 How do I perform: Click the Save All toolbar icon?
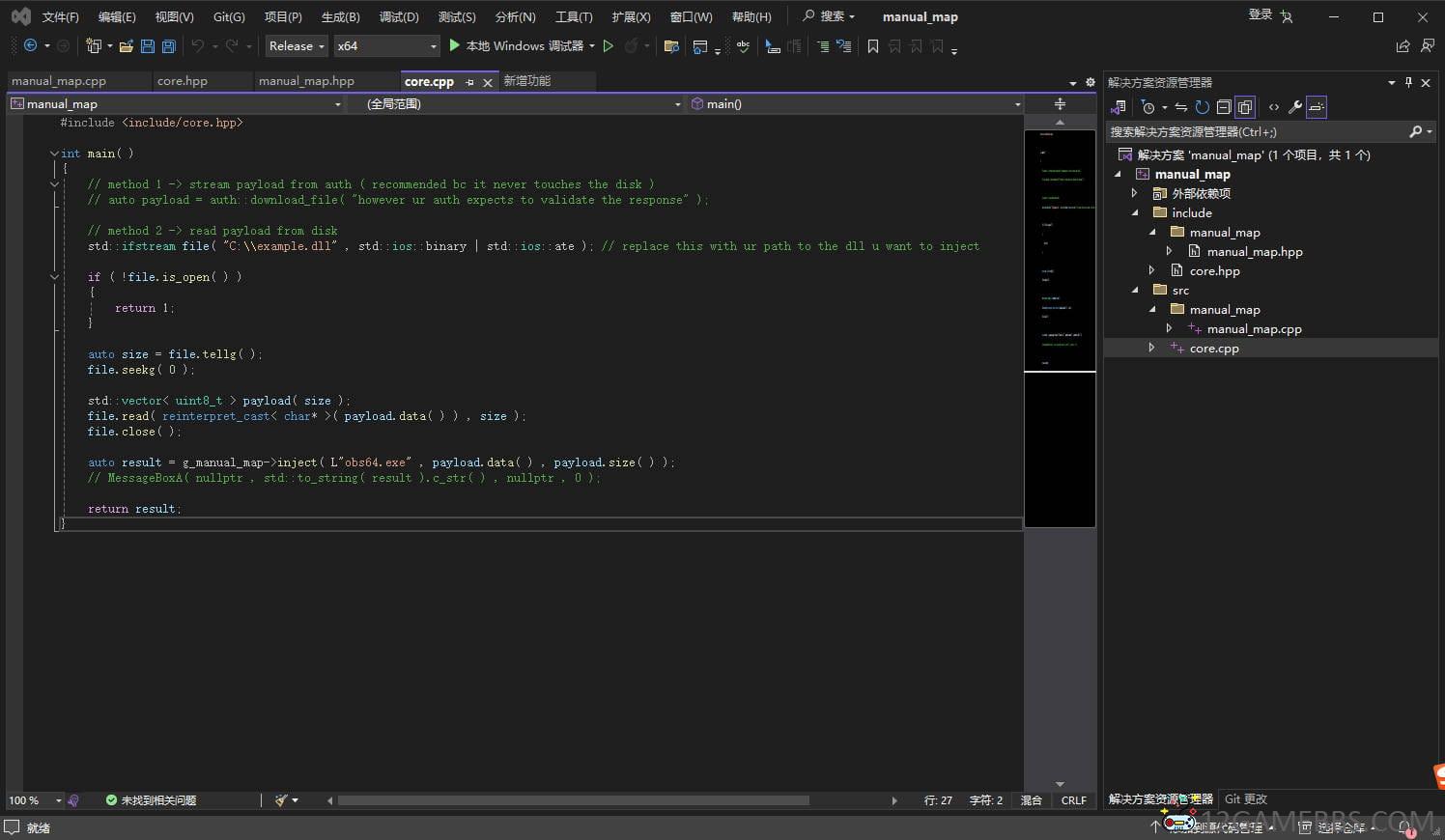(x=169, y=46)
